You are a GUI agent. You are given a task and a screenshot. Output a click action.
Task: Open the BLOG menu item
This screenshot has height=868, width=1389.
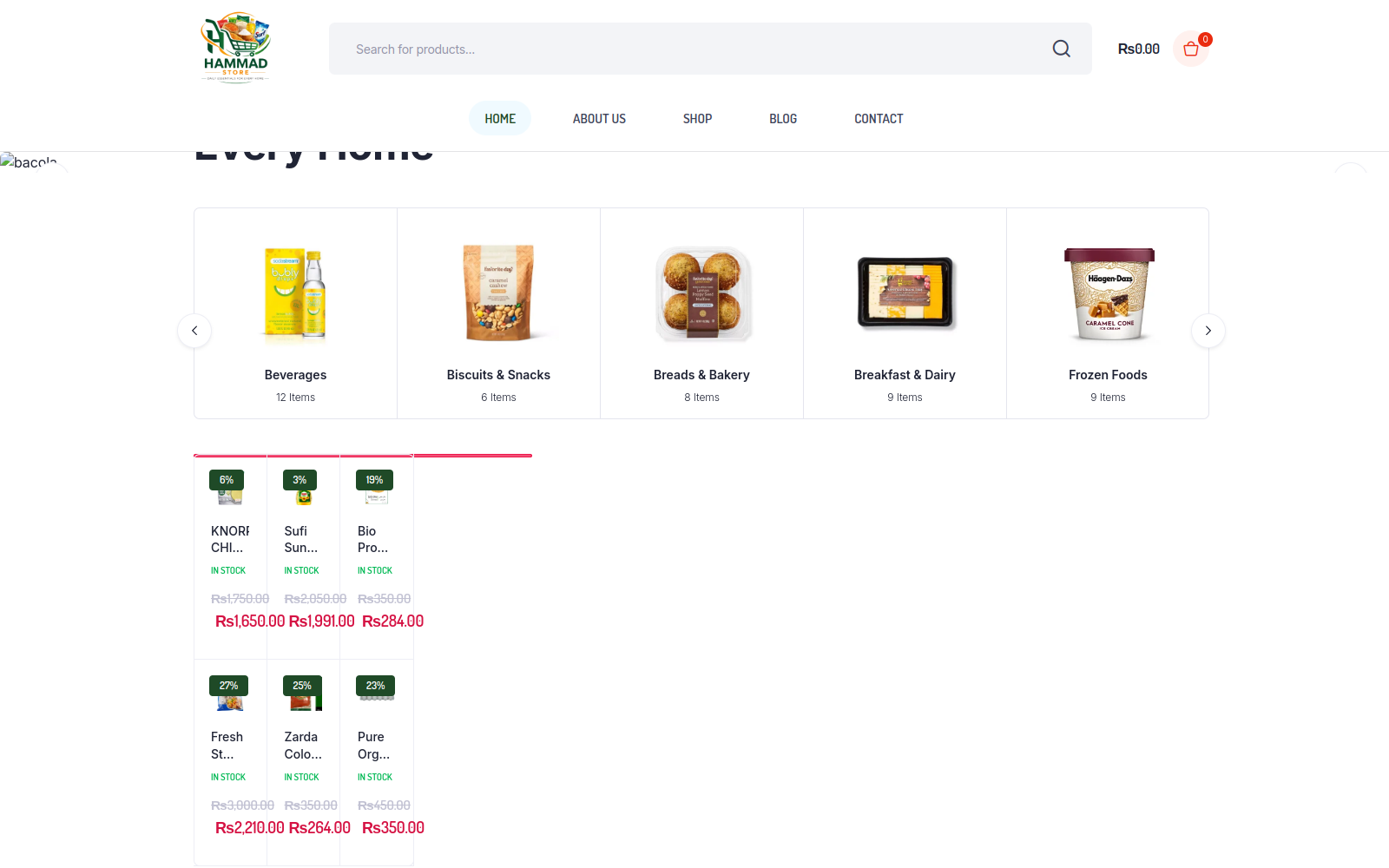(783, 118)
